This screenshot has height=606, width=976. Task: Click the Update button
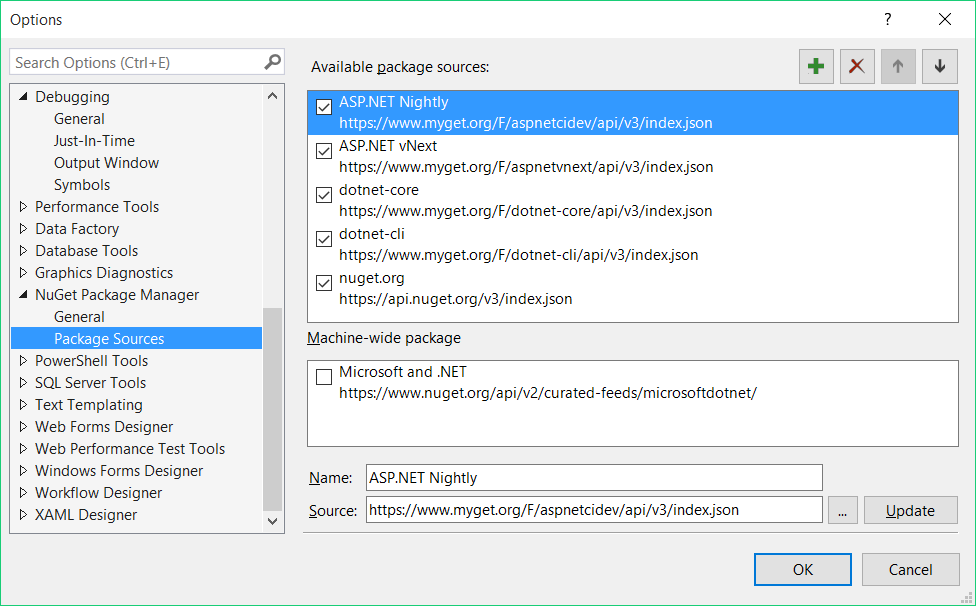[911, 510]
